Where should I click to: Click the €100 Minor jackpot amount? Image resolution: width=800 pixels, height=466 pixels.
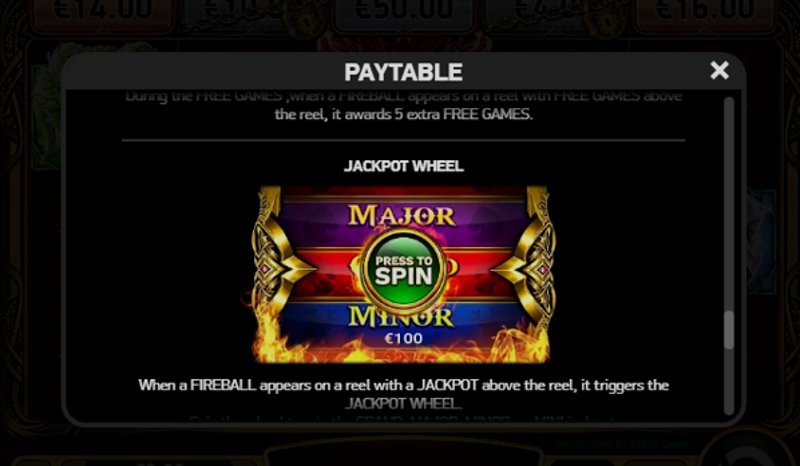click(x=403, y=338)
